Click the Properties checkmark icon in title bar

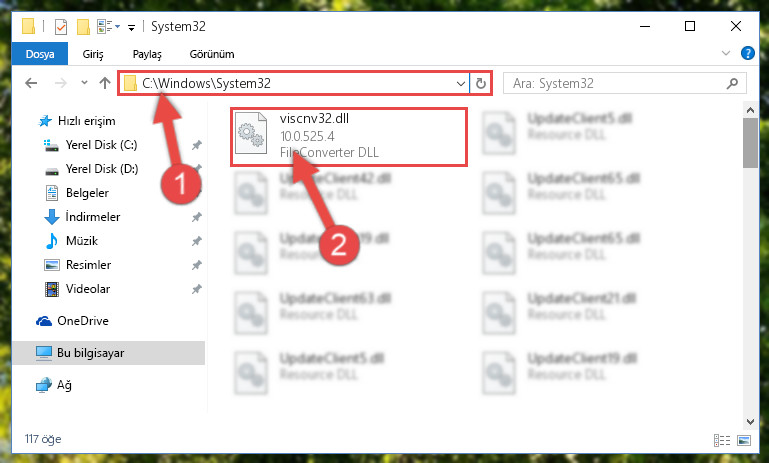(x=61, y=26)
